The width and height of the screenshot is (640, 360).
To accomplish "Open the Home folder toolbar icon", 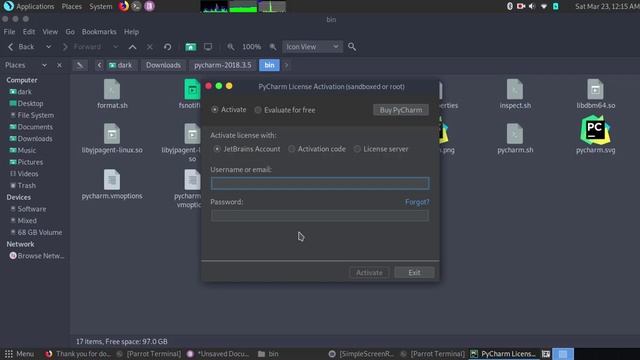I will point(191,47).
